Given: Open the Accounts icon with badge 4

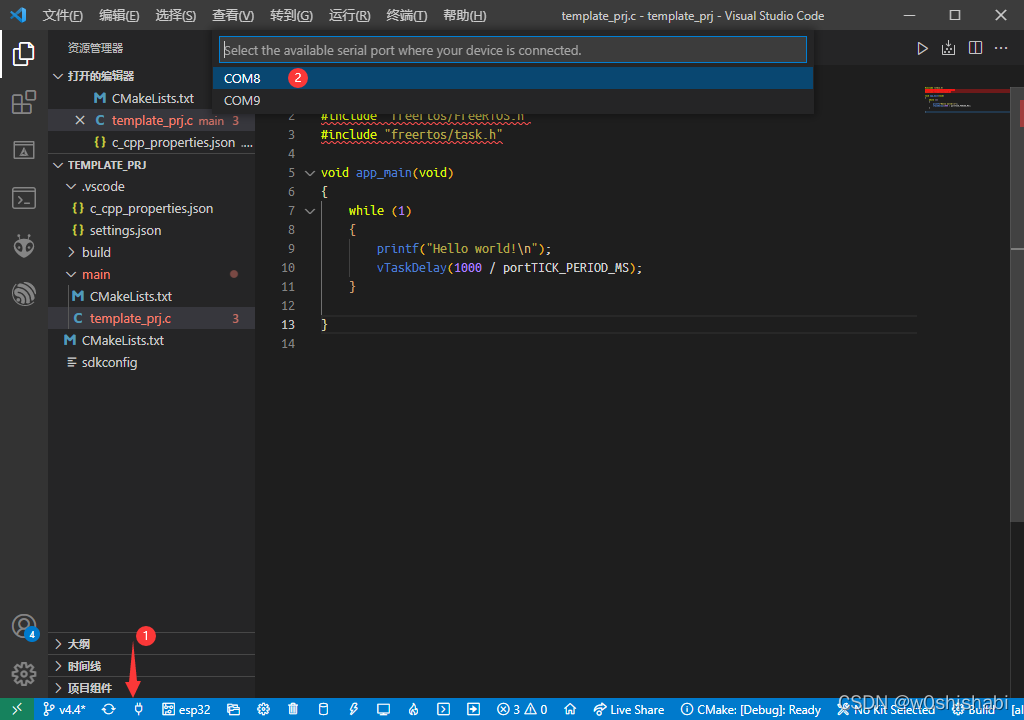Looking at the screenshot, I should pos(25,627).
